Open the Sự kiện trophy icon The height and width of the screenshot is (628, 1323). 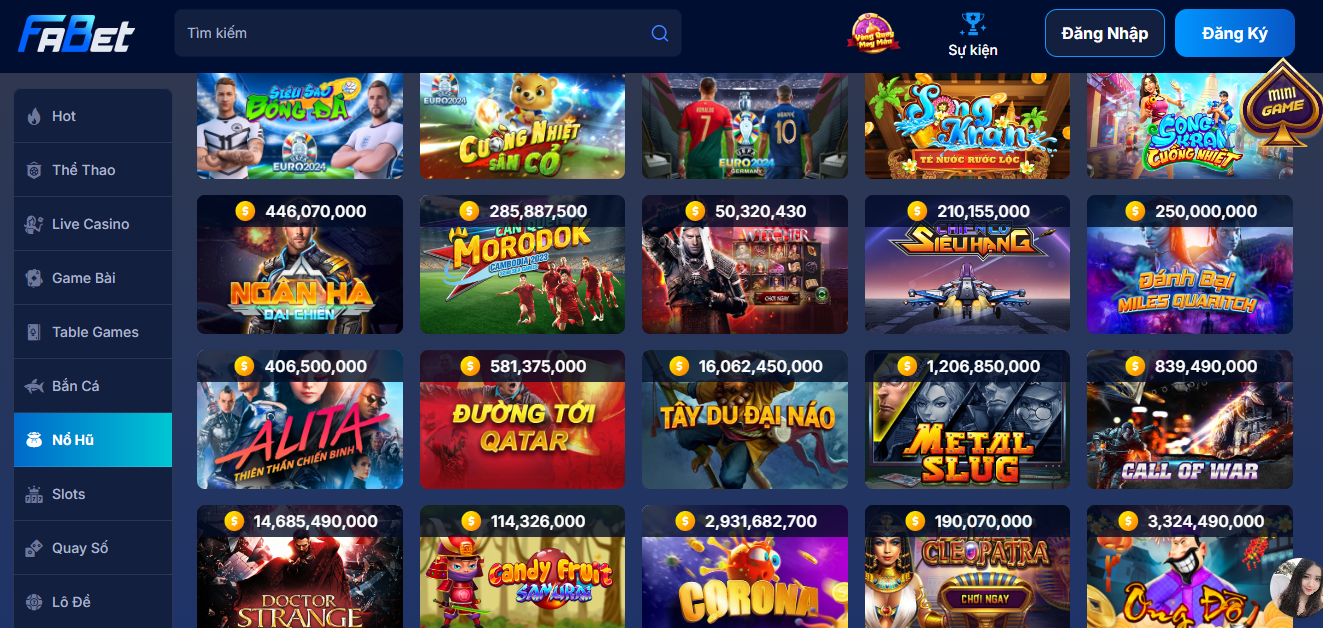972,22
